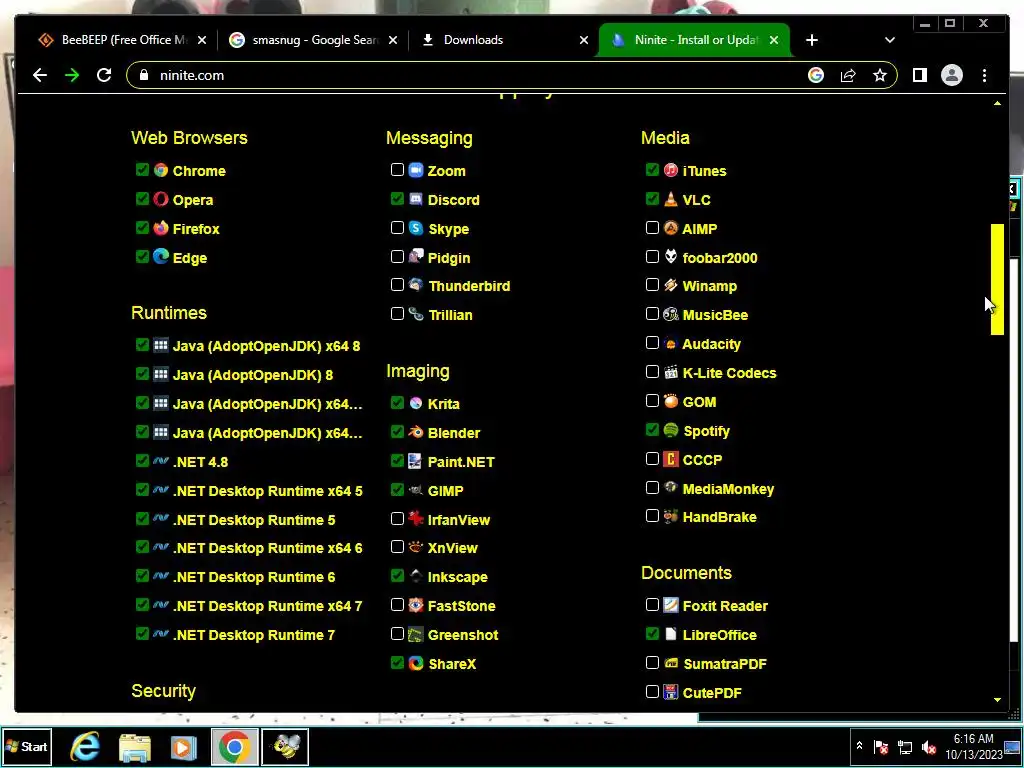Open the Windows Start button

pos(26,746)
